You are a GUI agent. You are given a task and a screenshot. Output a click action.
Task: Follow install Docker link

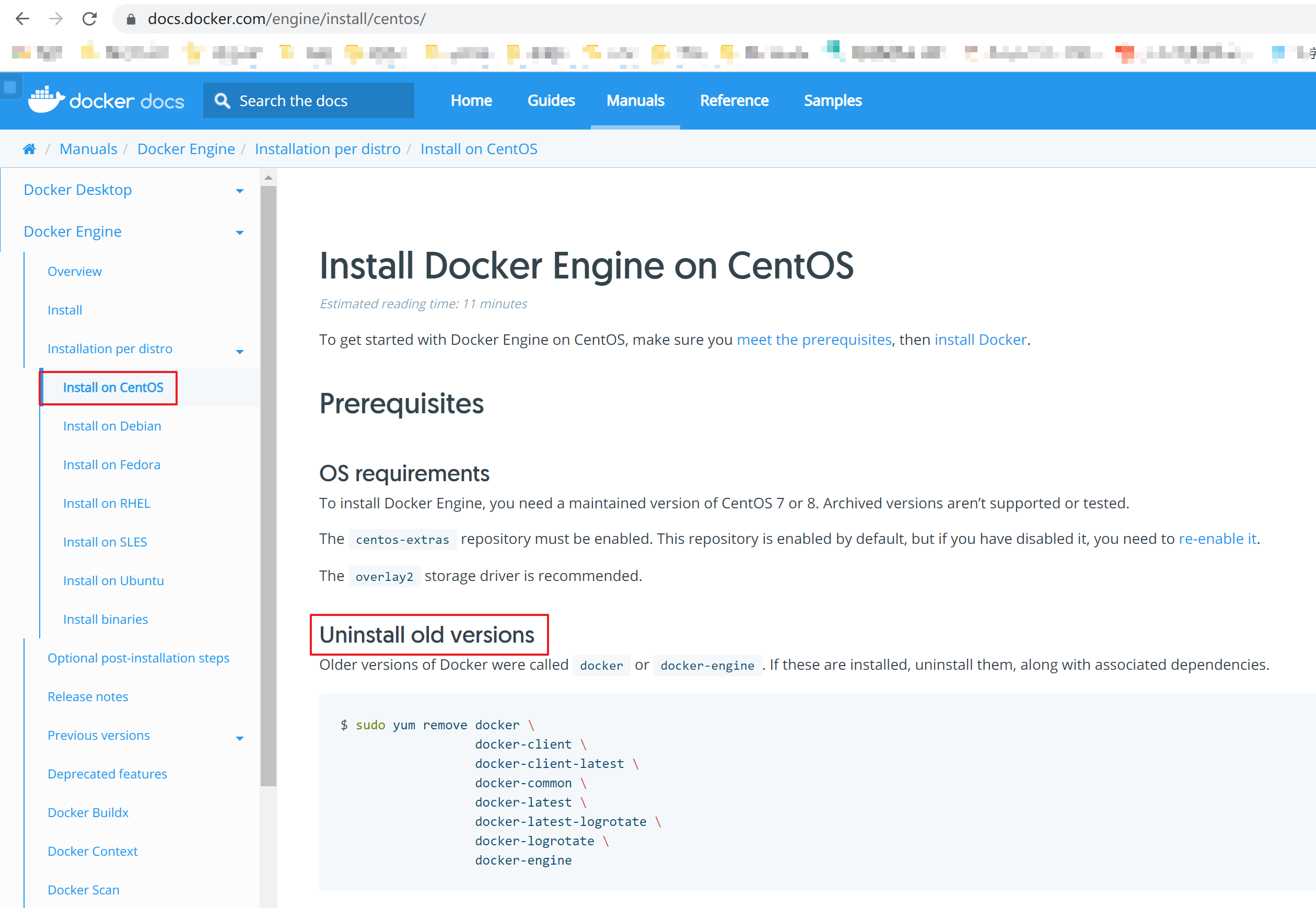click(980, 340)
